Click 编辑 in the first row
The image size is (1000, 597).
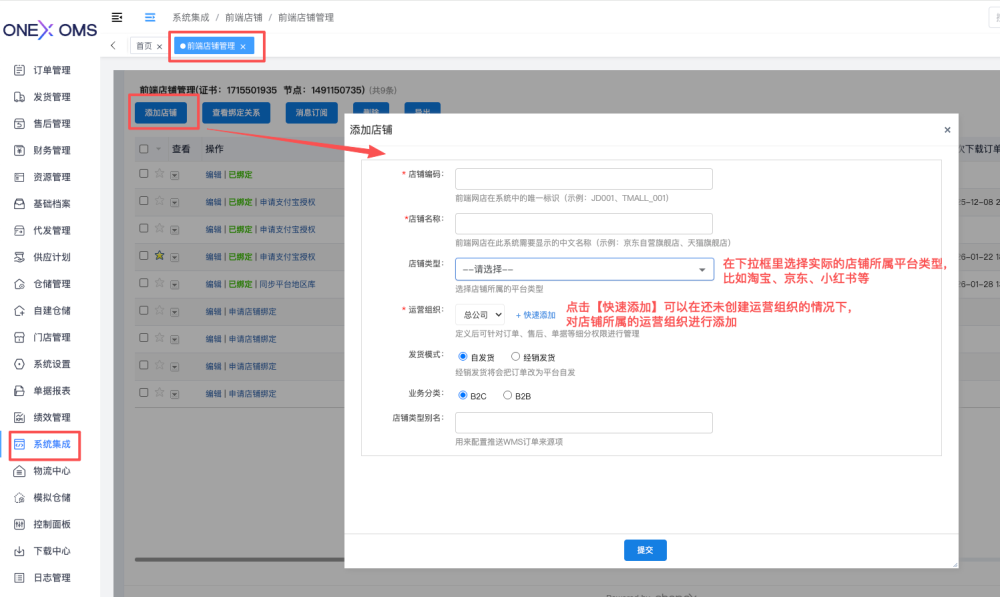pyautogui.click(x=213, y=175)
